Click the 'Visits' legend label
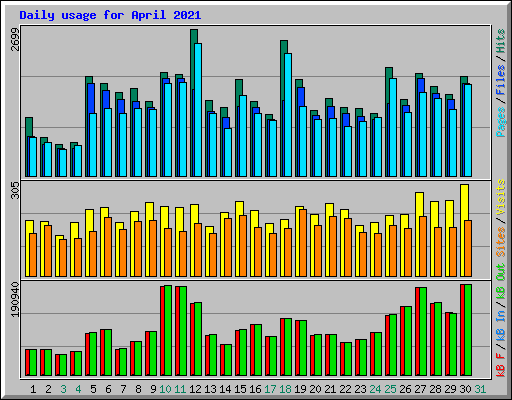 pos(500,197)
